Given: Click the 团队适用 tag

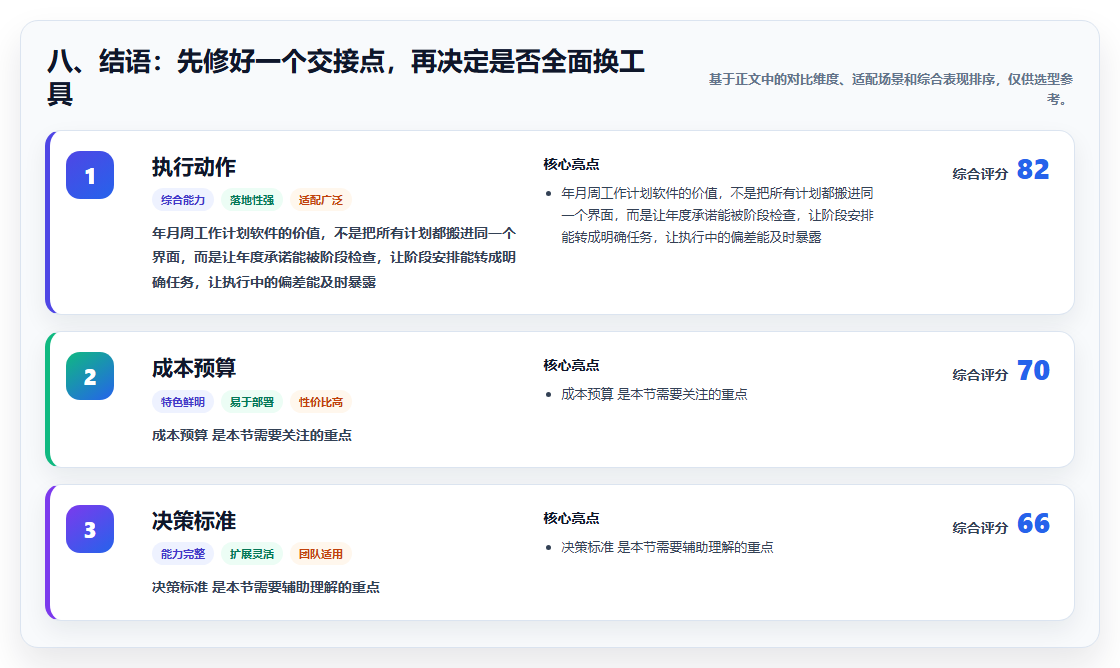Looking at the screenshot, I should [321, 554].
